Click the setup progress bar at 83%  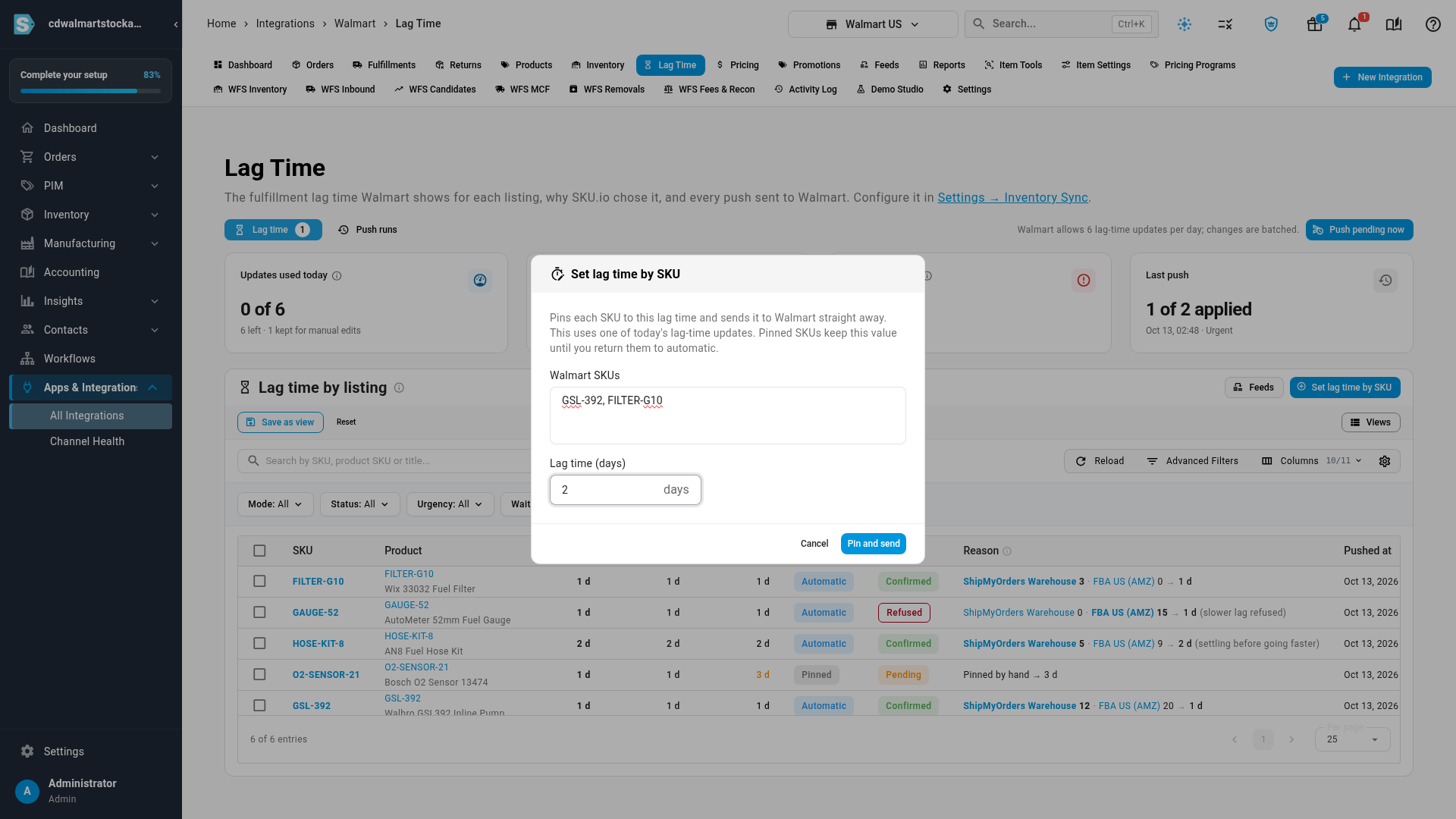(x=90, y=91)
